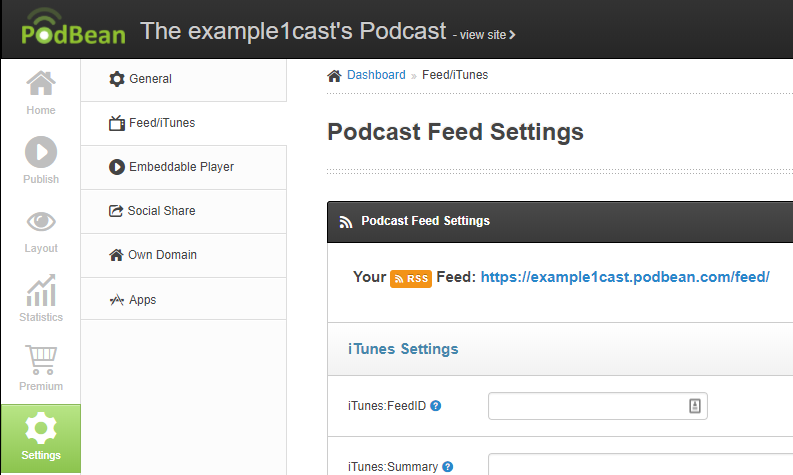Image resolution: width=793 pixels, height=475 pixels.
Task: Open the example1cast.podbean.com feed URL
Action: [x=625, y=277]
